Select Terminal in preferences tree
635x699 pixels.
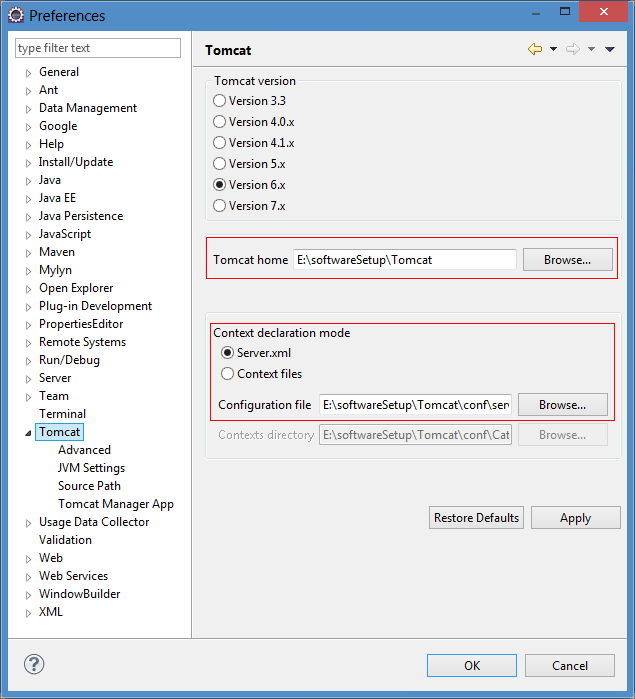(x=62, y=414)
